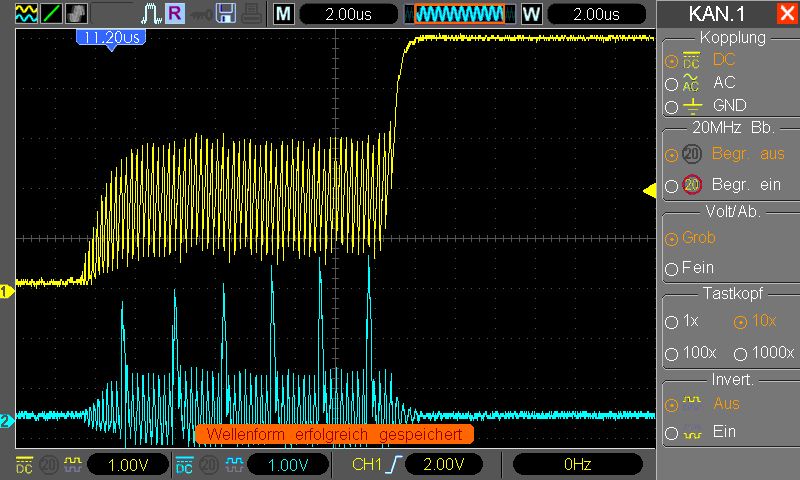Viewport: 800px width, 480px height.
Task: Choose the 1x probe setting
Action: 670,323
